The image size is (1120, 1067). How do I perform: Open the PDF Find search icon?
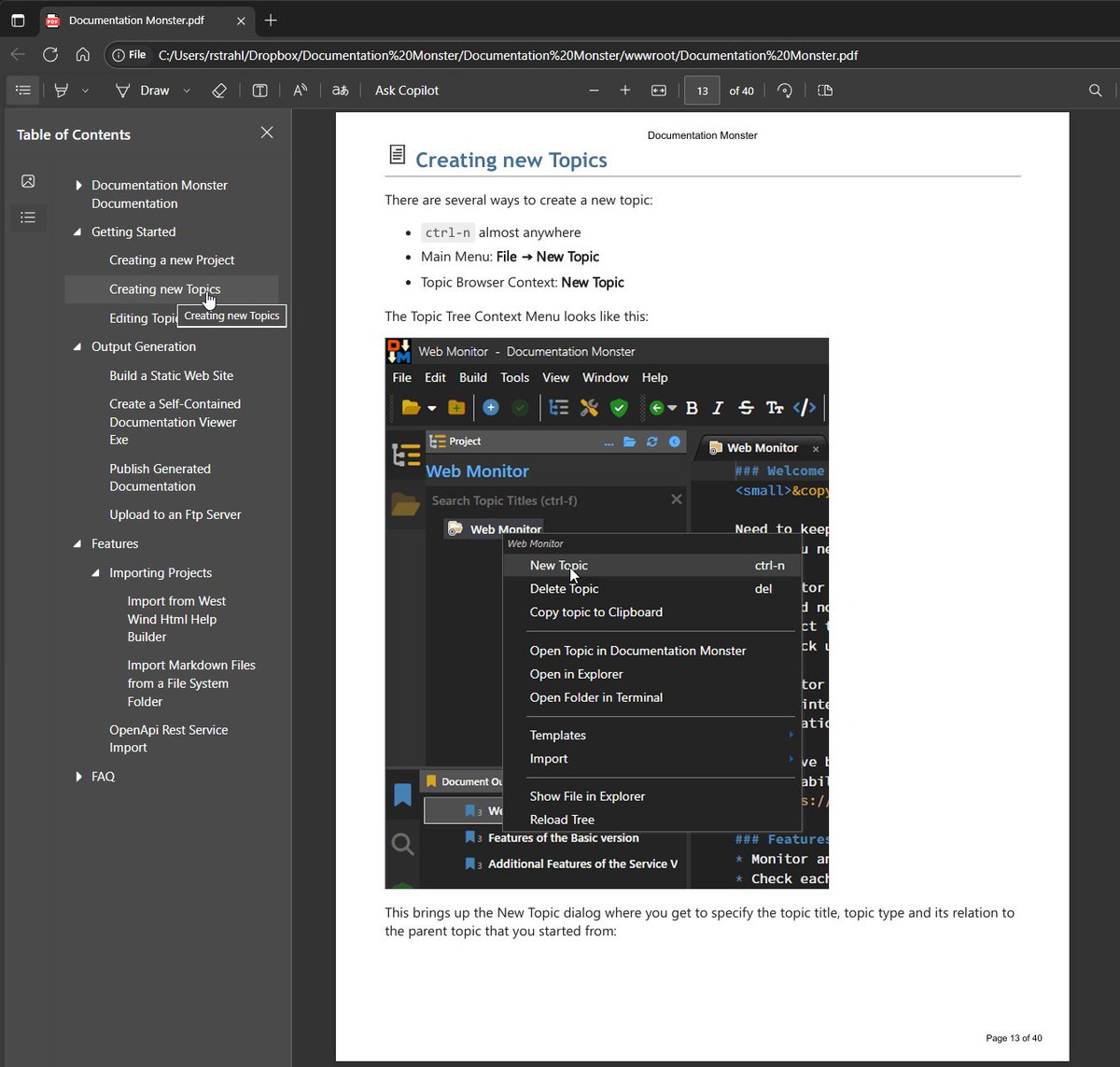[1096, 91]
